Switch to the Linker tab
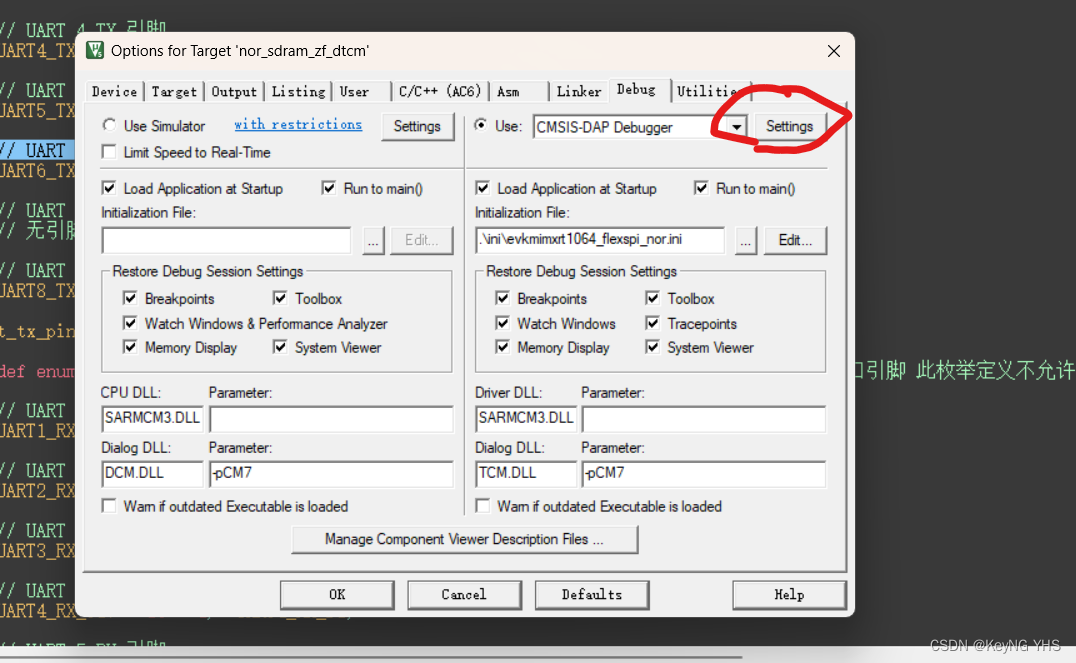This screenshot has width=1076, height=663. (579, 91)
